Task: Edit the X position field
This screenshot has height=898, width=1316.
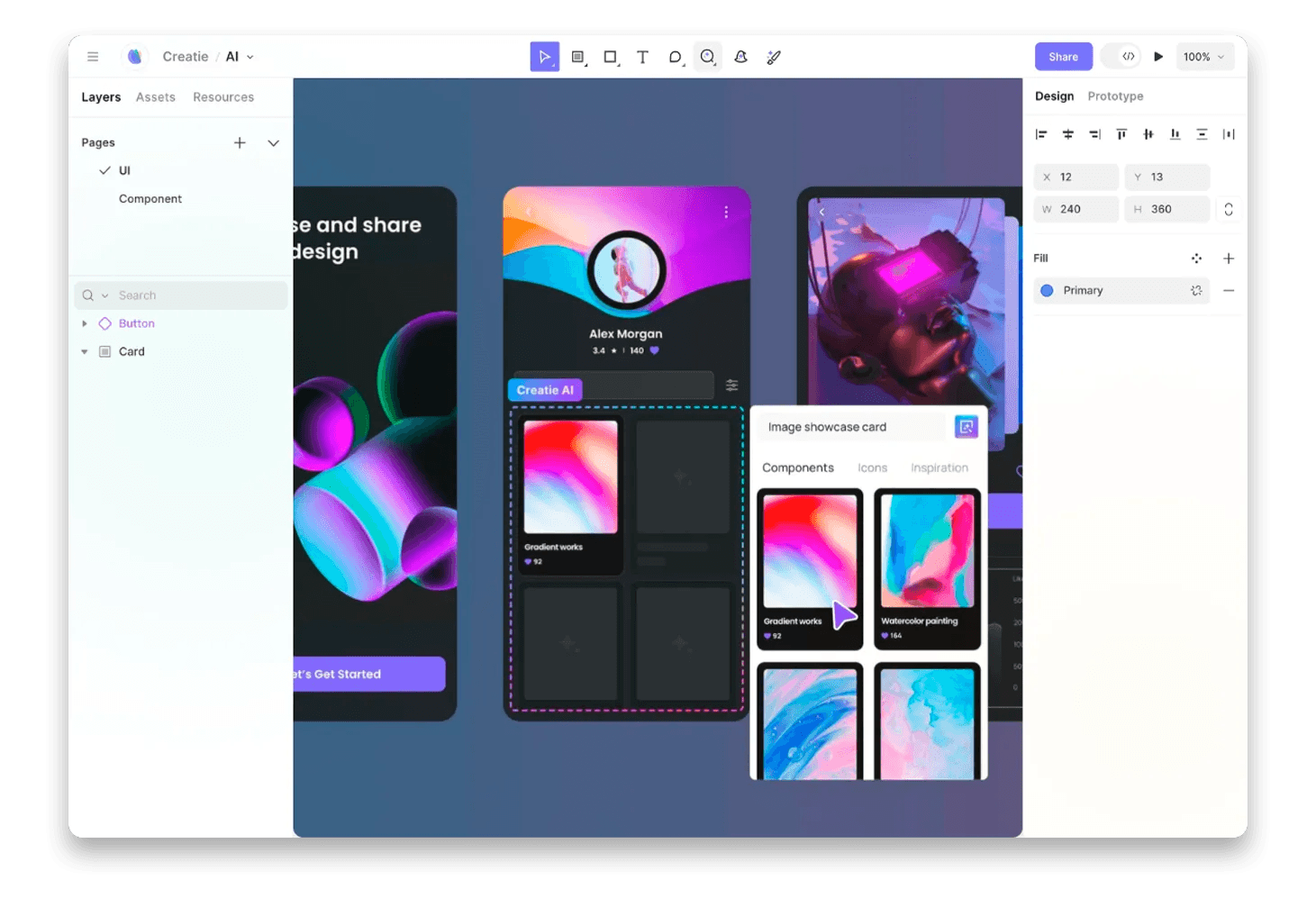Action: (x=1076, y=177)
